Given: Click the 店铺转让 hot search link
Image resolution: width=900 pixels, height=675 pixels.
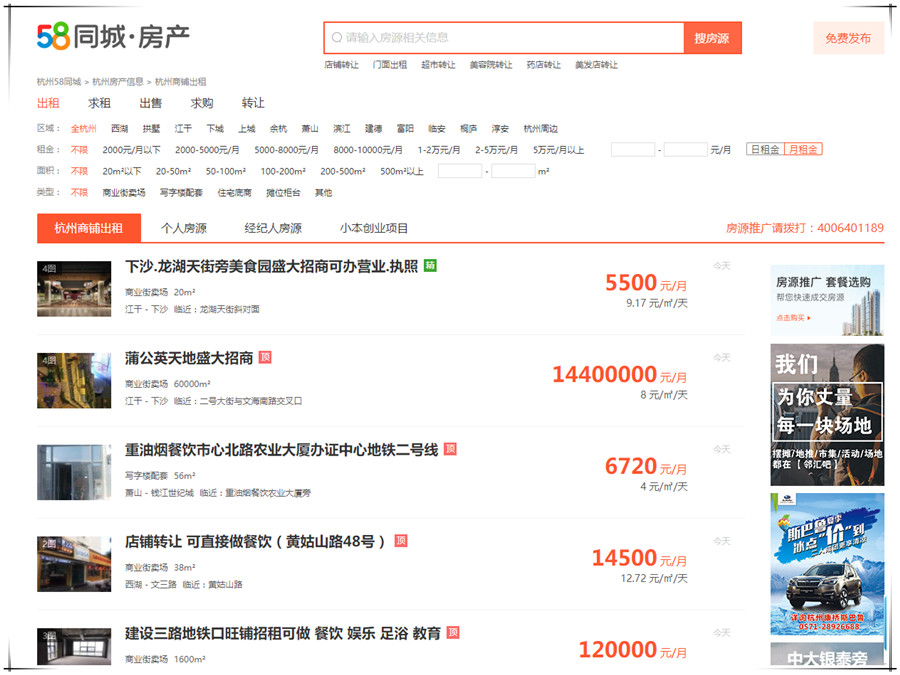Looking at the screenshot, I should point(342,64).
